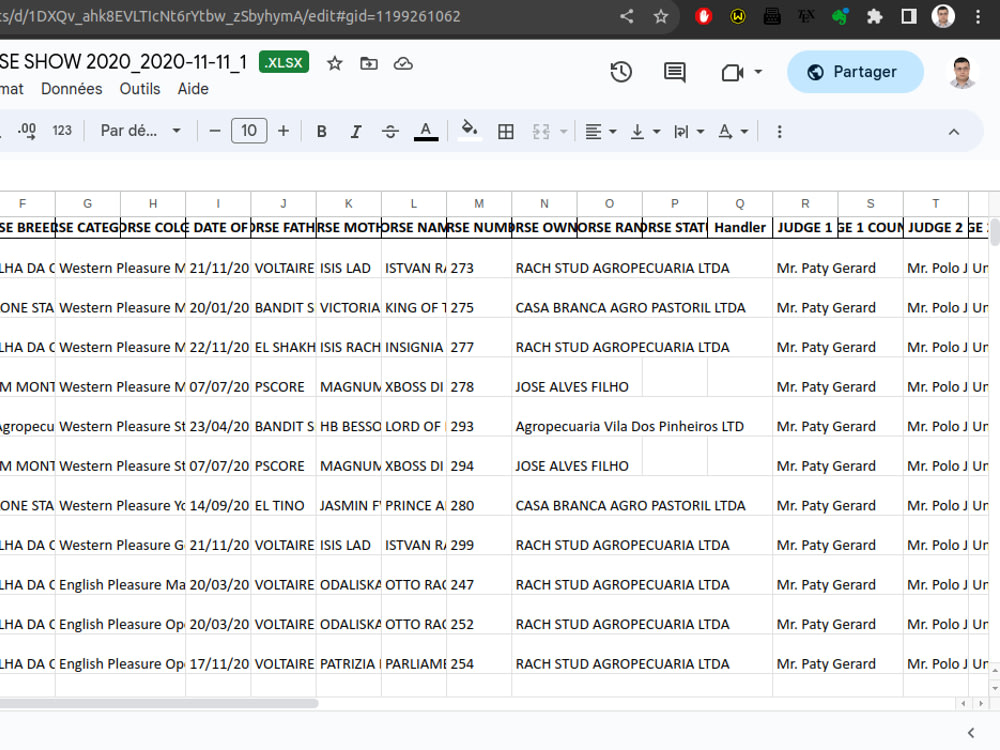
Task: Open the Données menu
Action: pos(71,89)
